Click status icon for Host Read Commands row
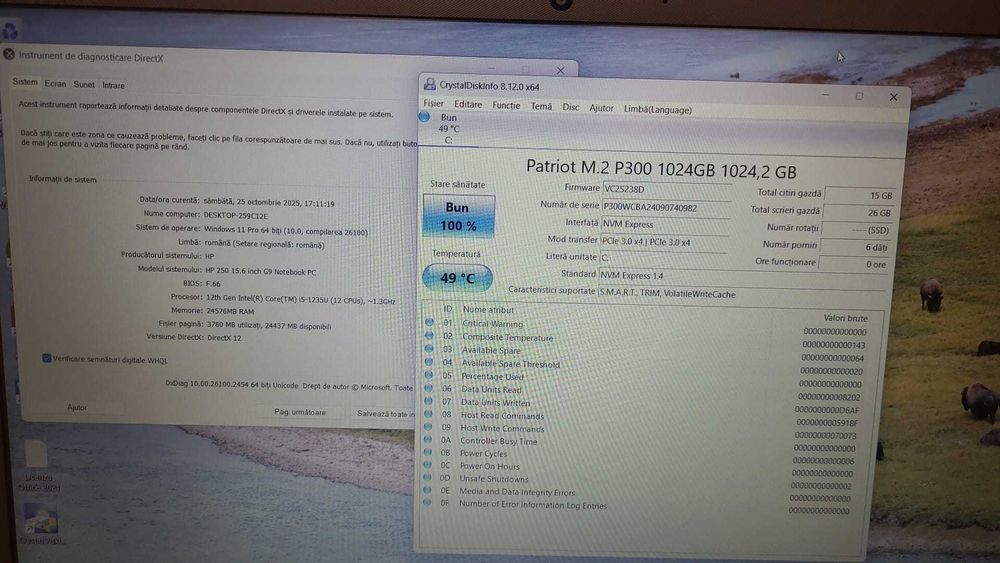This screenshot has height=563, width=1000. pos(428,414)
